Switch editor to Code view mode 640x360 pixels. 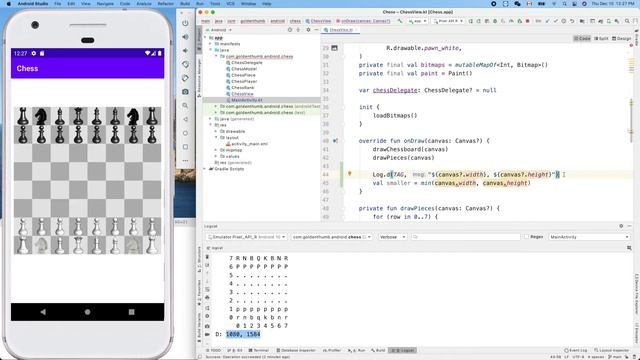582,38
